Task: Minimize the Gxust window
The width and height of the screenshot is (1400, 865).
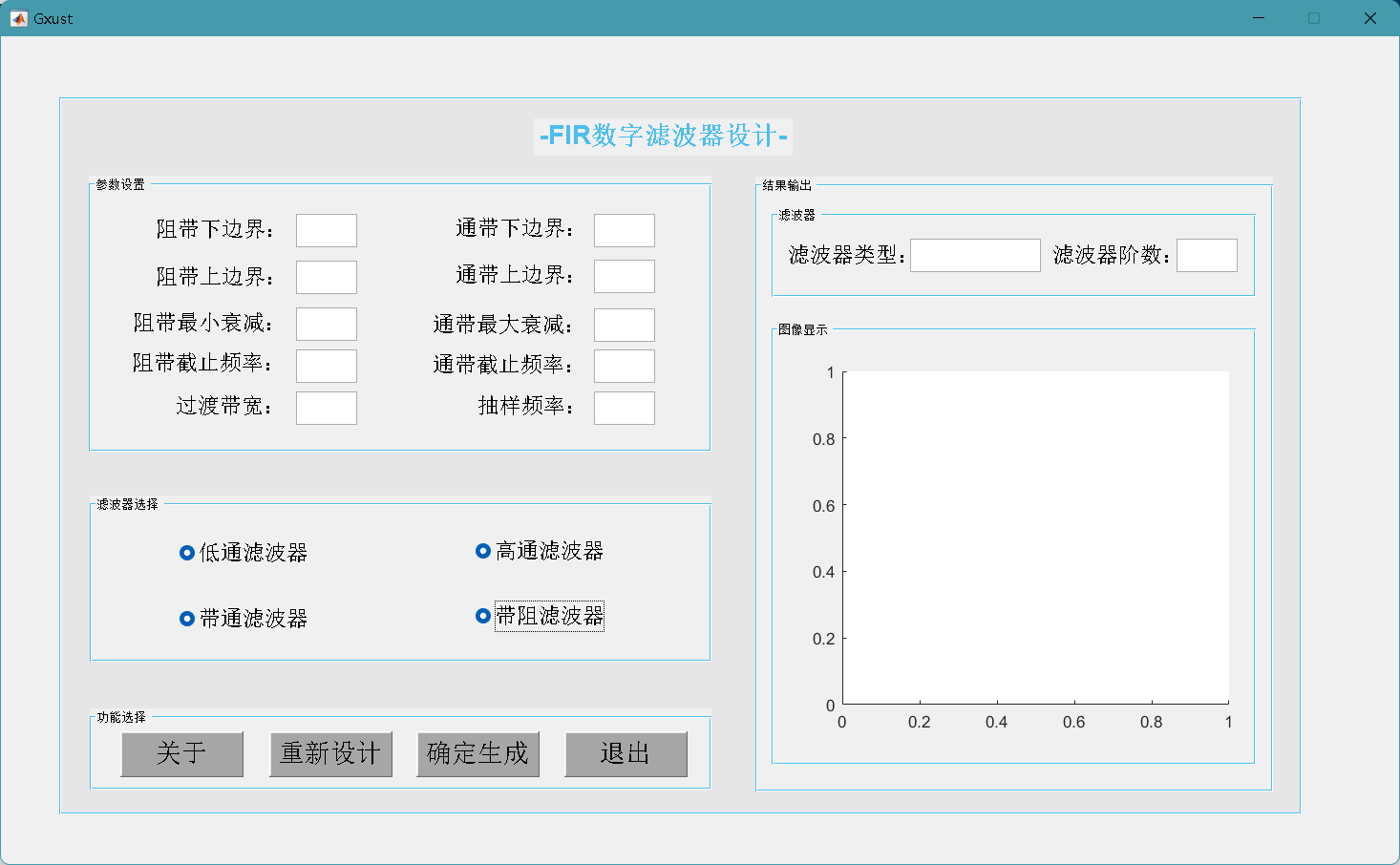Action: (1259, 18)
